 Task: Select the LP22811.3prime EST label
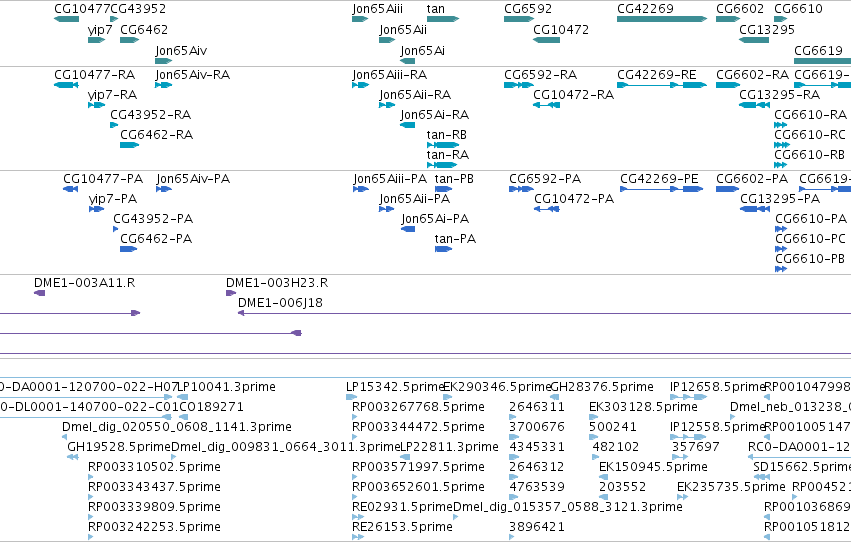(449, 448)
